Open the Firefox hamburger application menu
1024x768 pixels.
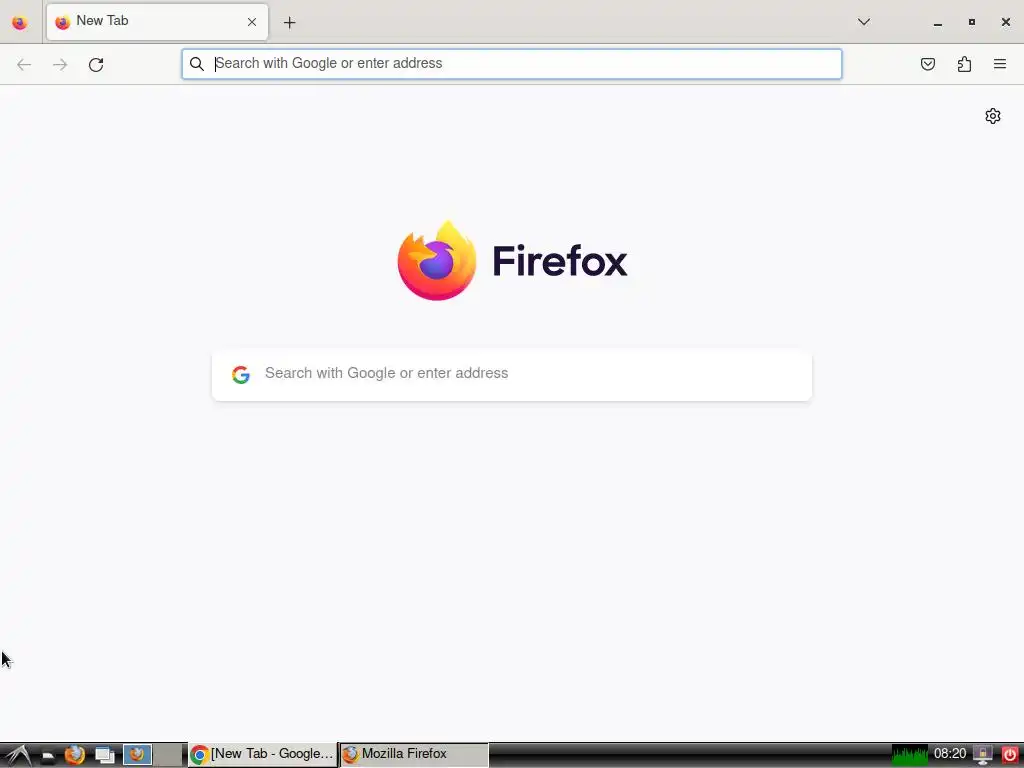1000,64
